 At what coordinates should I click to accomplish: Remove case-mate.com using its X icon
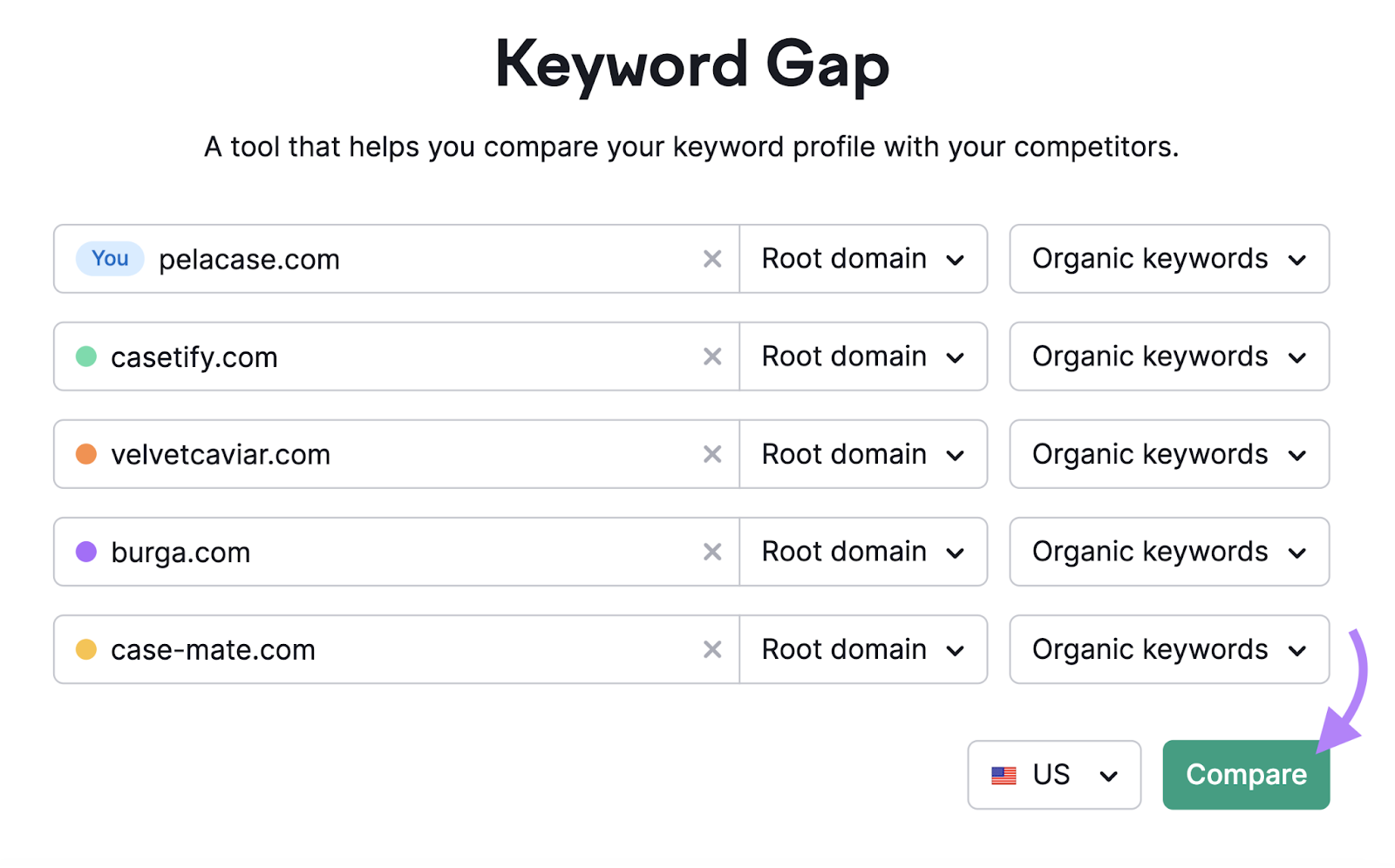pos(712,648)
